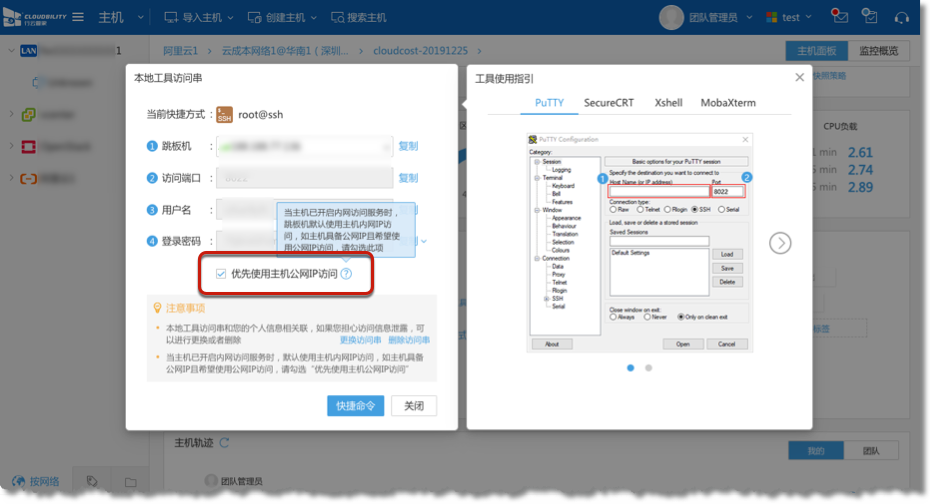This screenshot has width=930, height=504.
Task: Click the 团队管理员 user avatar
Action: tap(671, 17)
